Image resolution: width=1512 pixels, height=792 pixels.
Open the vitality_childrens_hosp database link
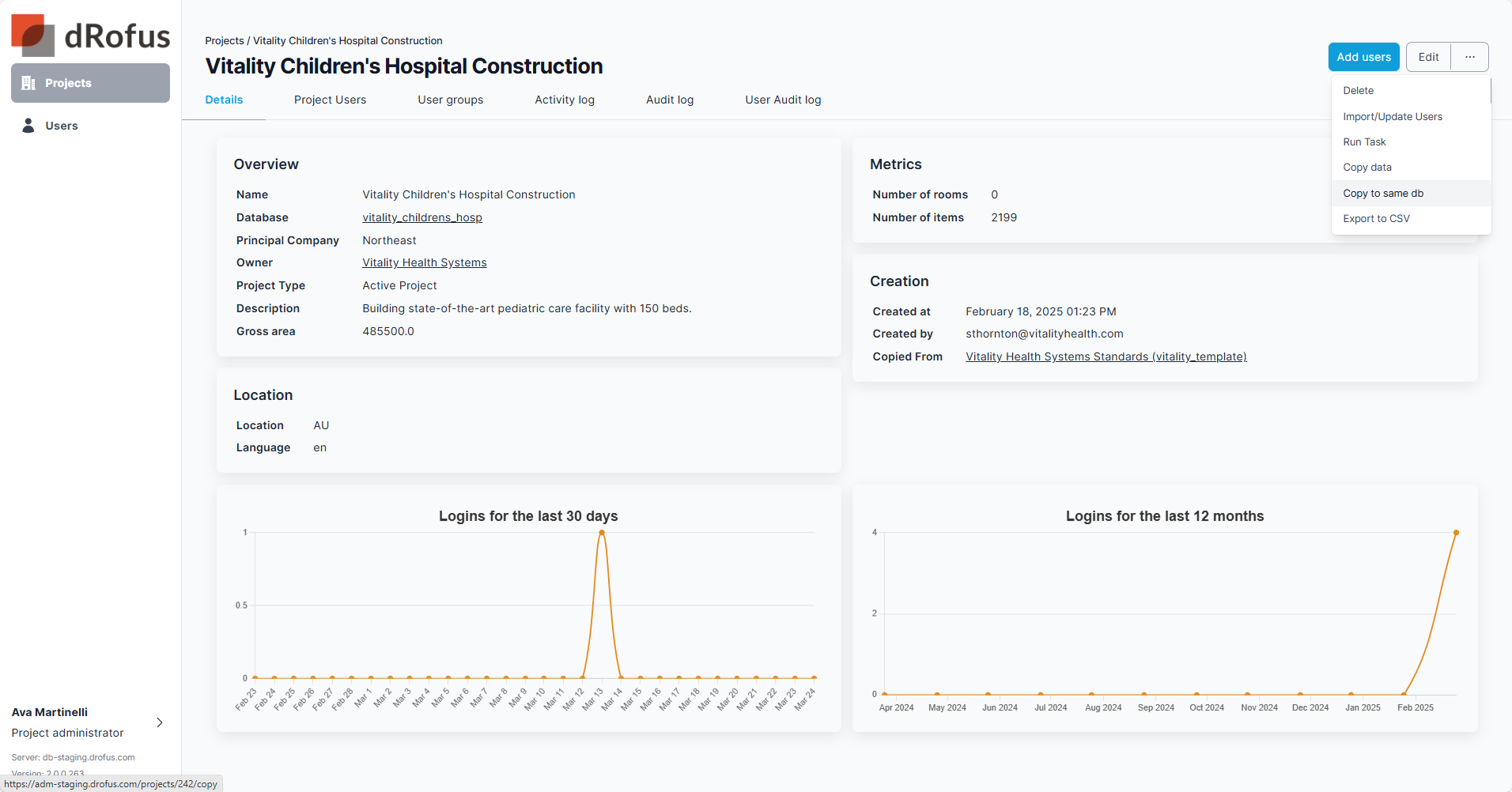coord(421,217)
